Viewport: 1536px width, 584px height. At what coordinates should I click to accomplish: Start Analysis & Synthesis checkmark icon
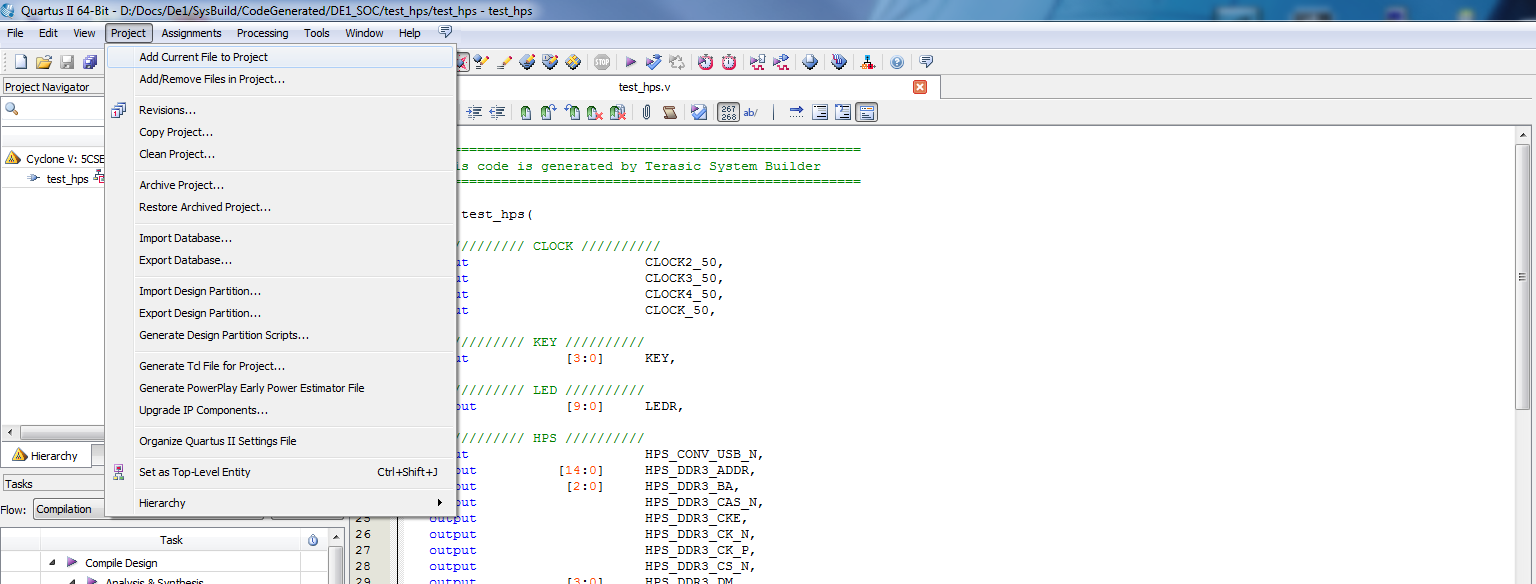(654, 62)
